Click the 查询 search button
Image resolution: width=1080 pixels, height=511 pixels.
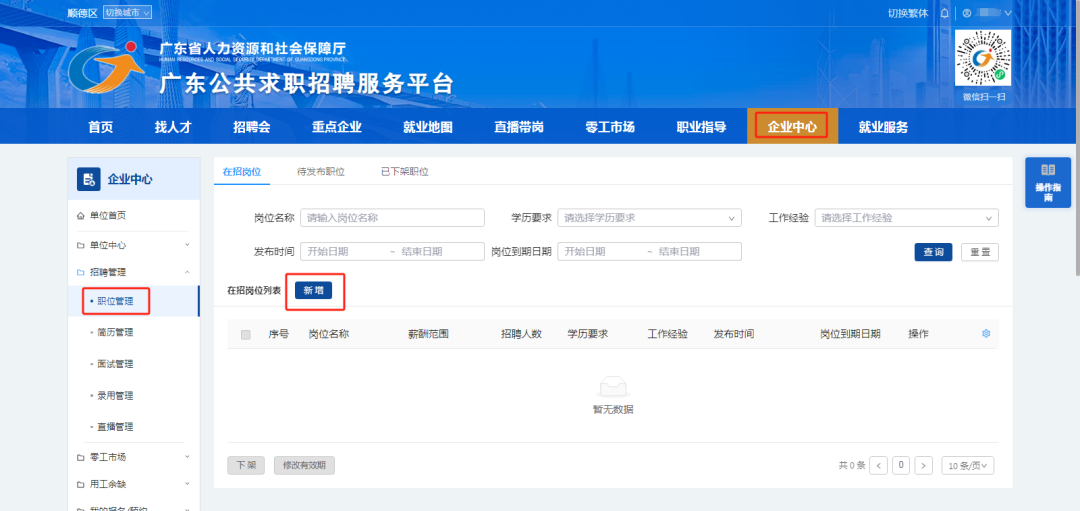click(x=933, y=252)
